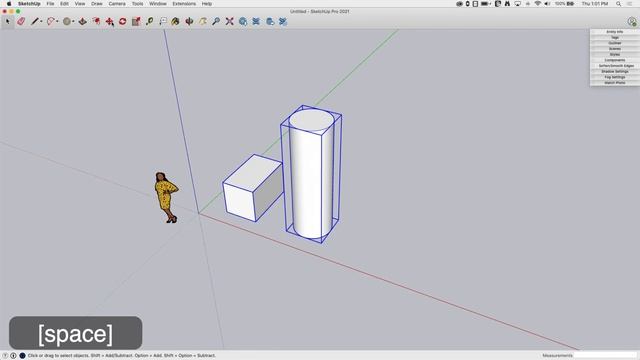
Task: Open the Camera menu
Action: pos(117,4)
